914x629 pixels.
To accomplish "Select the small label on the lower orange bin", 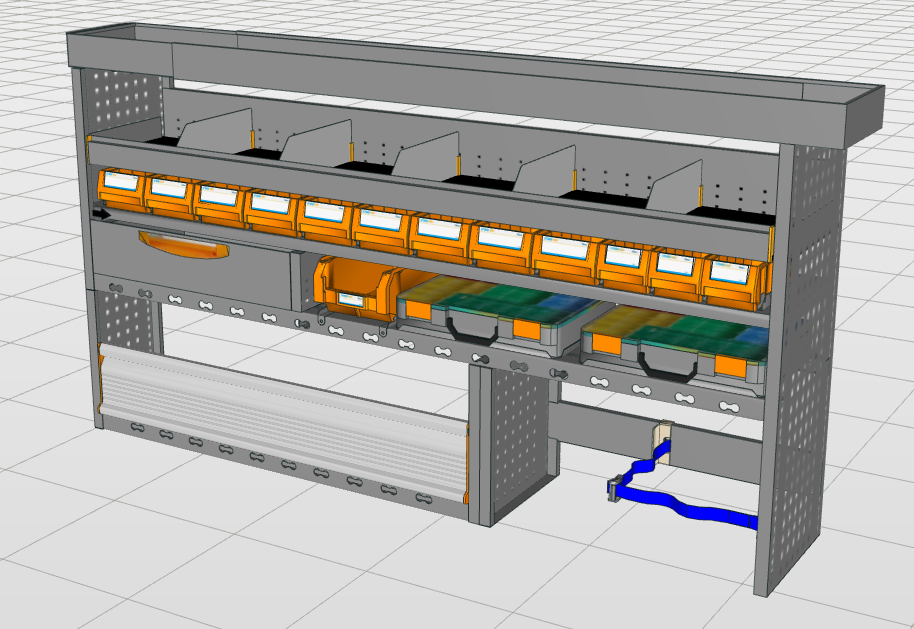I will pyautogui.click(x=352, y=297).
